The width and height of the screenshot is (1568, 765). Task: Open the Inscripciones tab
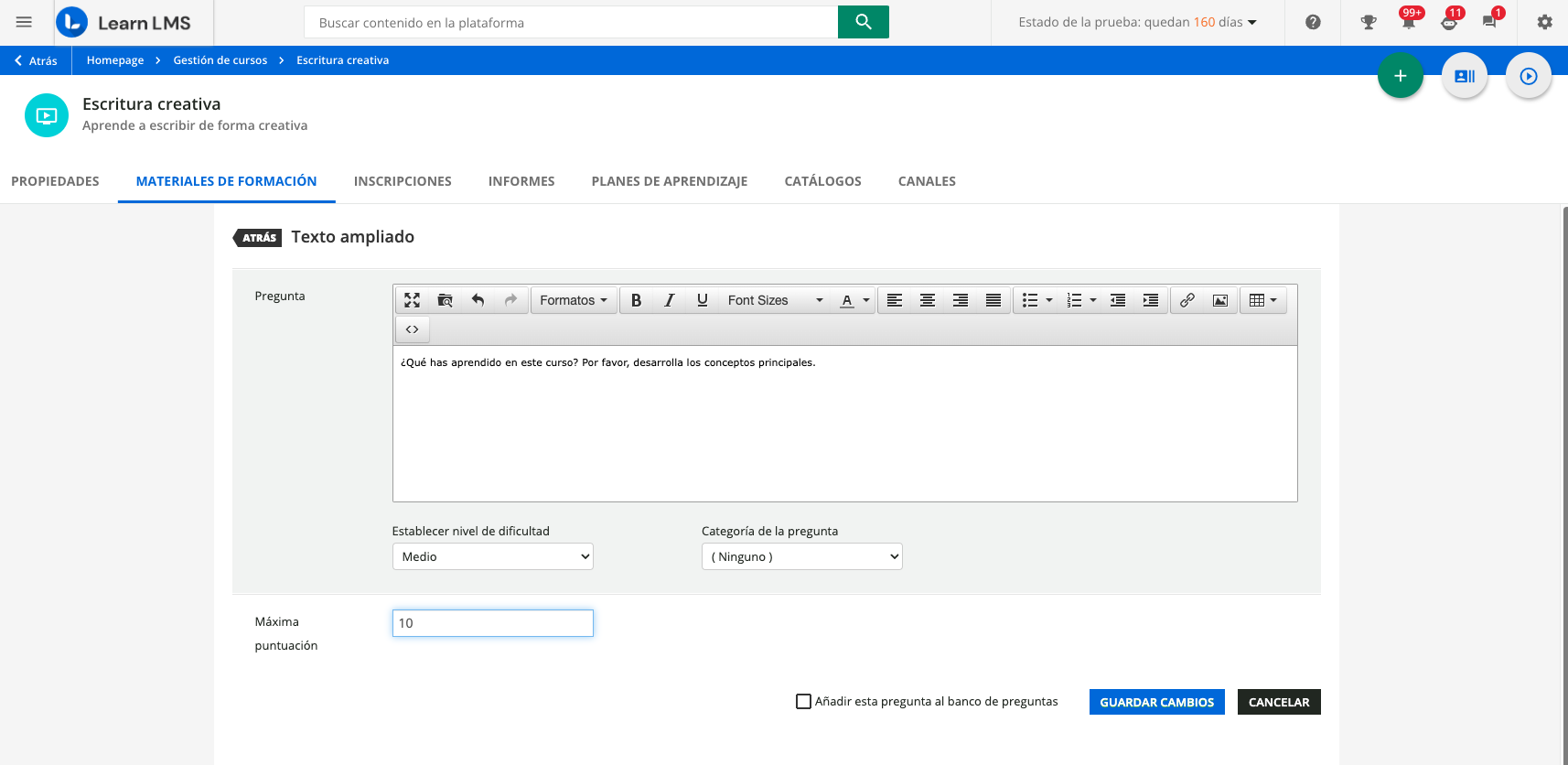403,181
